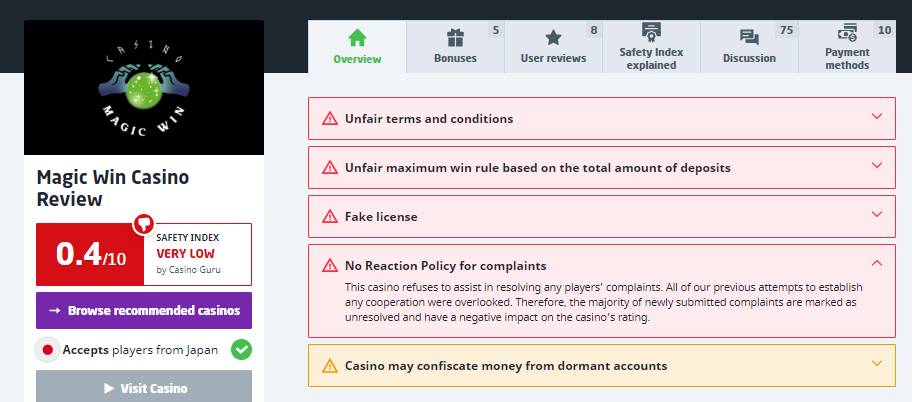The image size is (912, 402).
Task: Click the red thumbs-down safety badge
Action: (143, 224)
